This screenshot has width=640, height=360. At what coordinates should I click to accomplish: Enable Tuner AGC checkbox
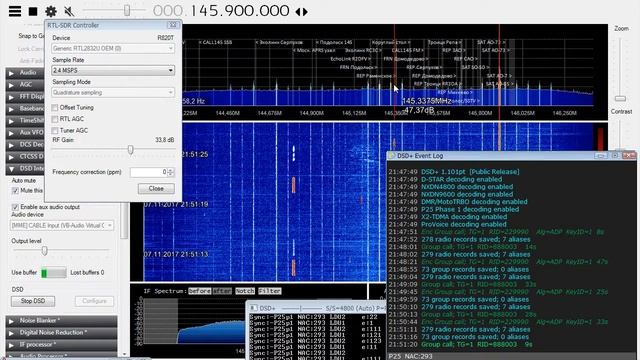(x=55, y=131)
